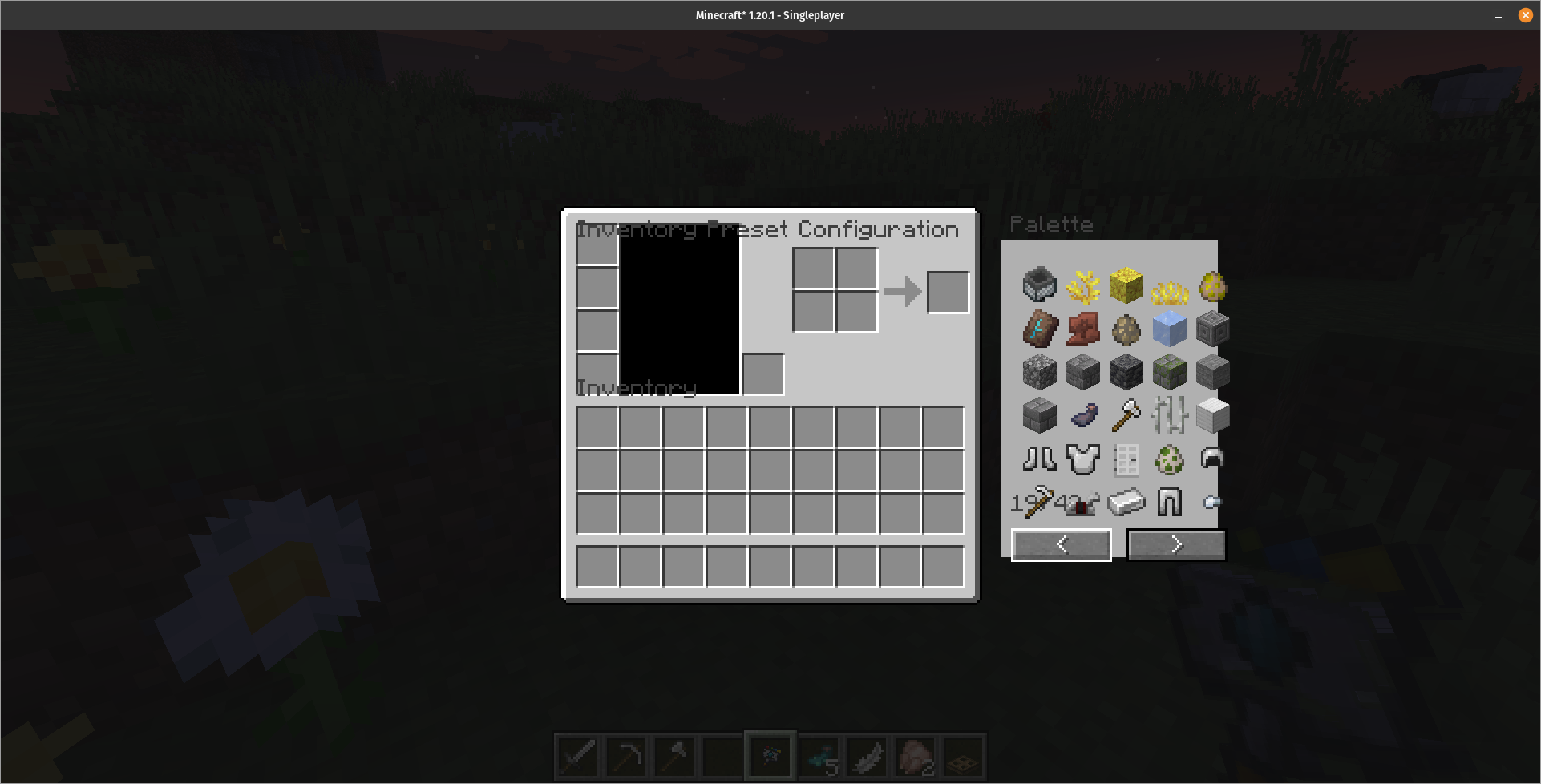Pick the cobblestone block in the palette
The height and width of the screenshot is (784, 1541).
(x=1040, y=372)
